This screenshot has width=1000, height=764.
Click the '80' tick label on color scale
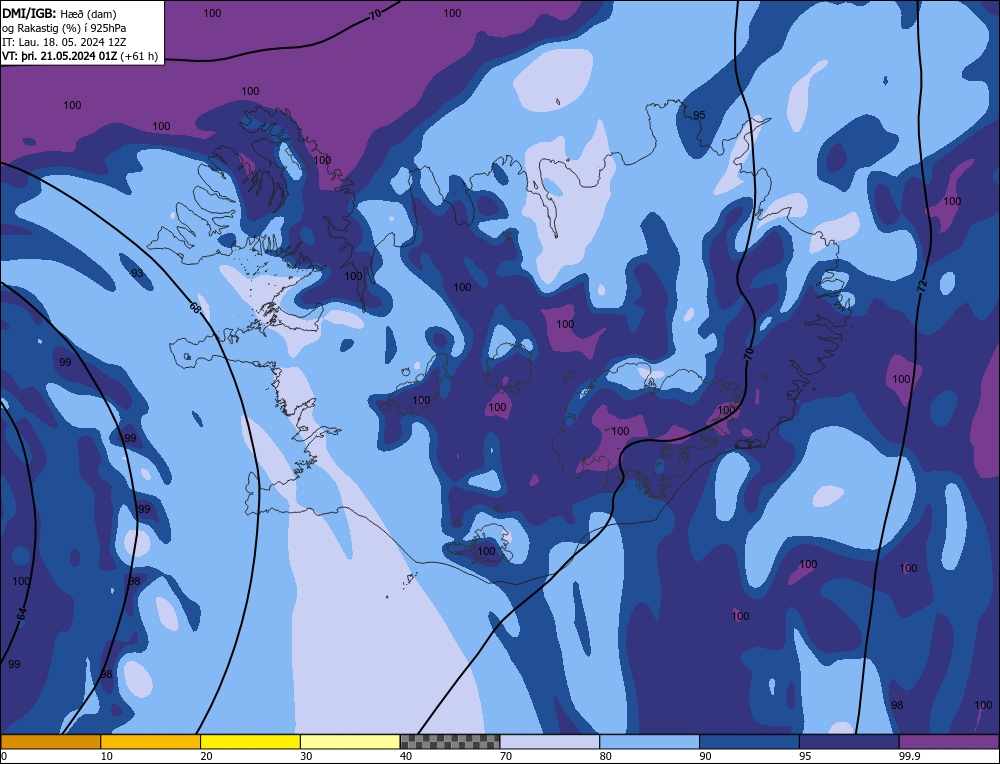point(605,756)
